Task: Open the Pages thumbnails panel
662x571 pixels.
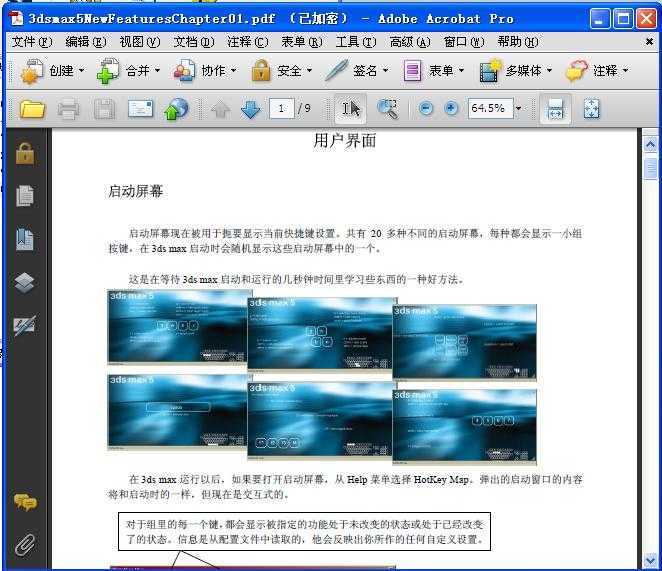Action: point(25,196)
